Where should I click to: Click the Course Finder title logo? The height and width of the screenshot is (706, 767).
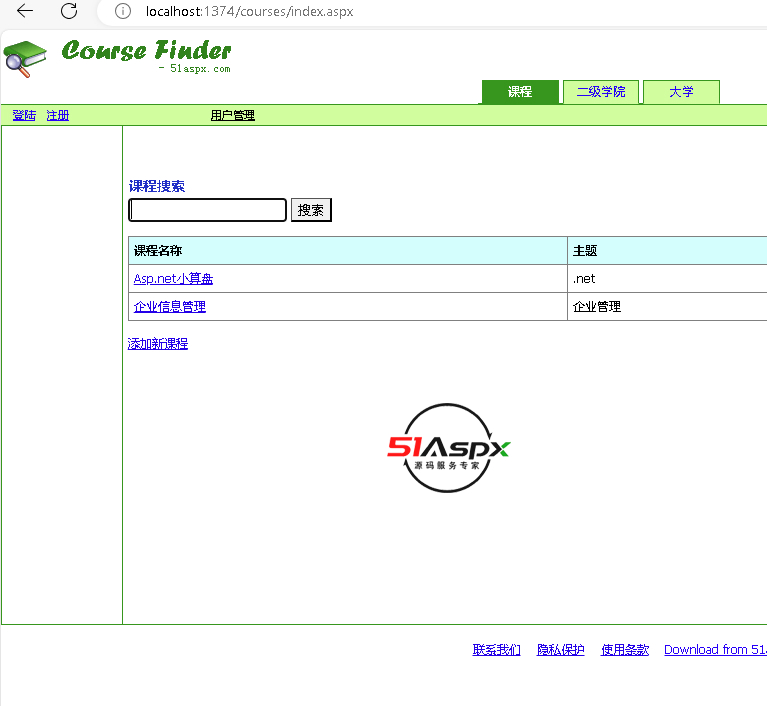[x=146, y=51]
